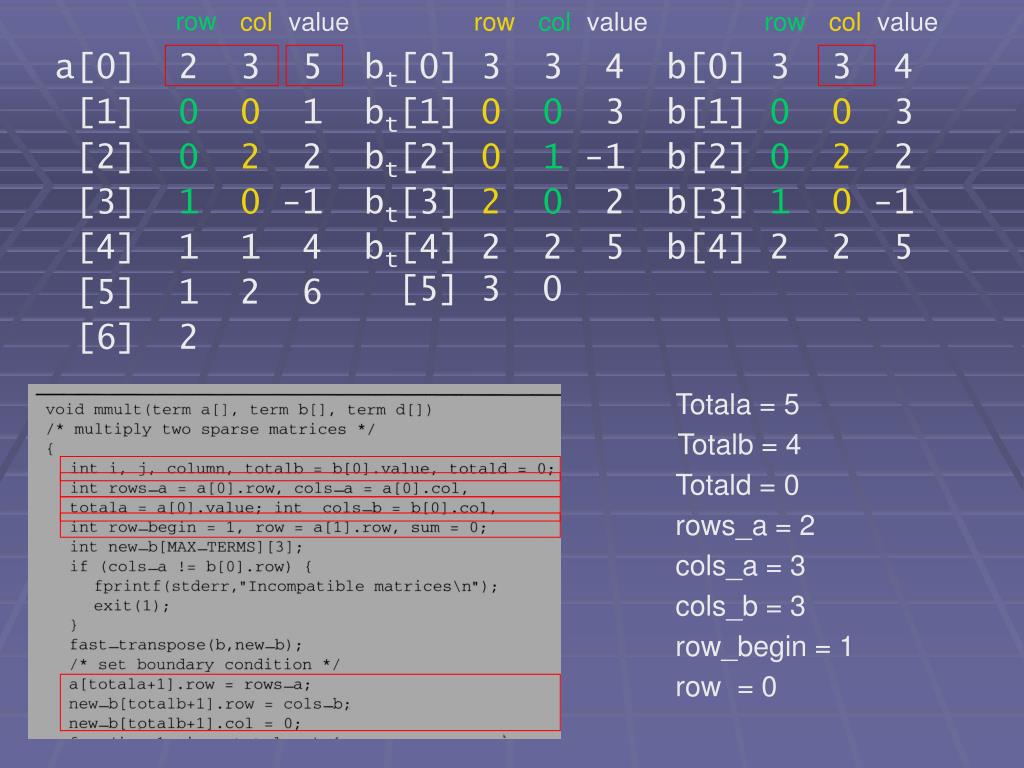The width and height of the screenshot is (1024, 768).
Task: Select the 'fast_transpose(b,new_b);' line
Action: click(x=186, y=645)
